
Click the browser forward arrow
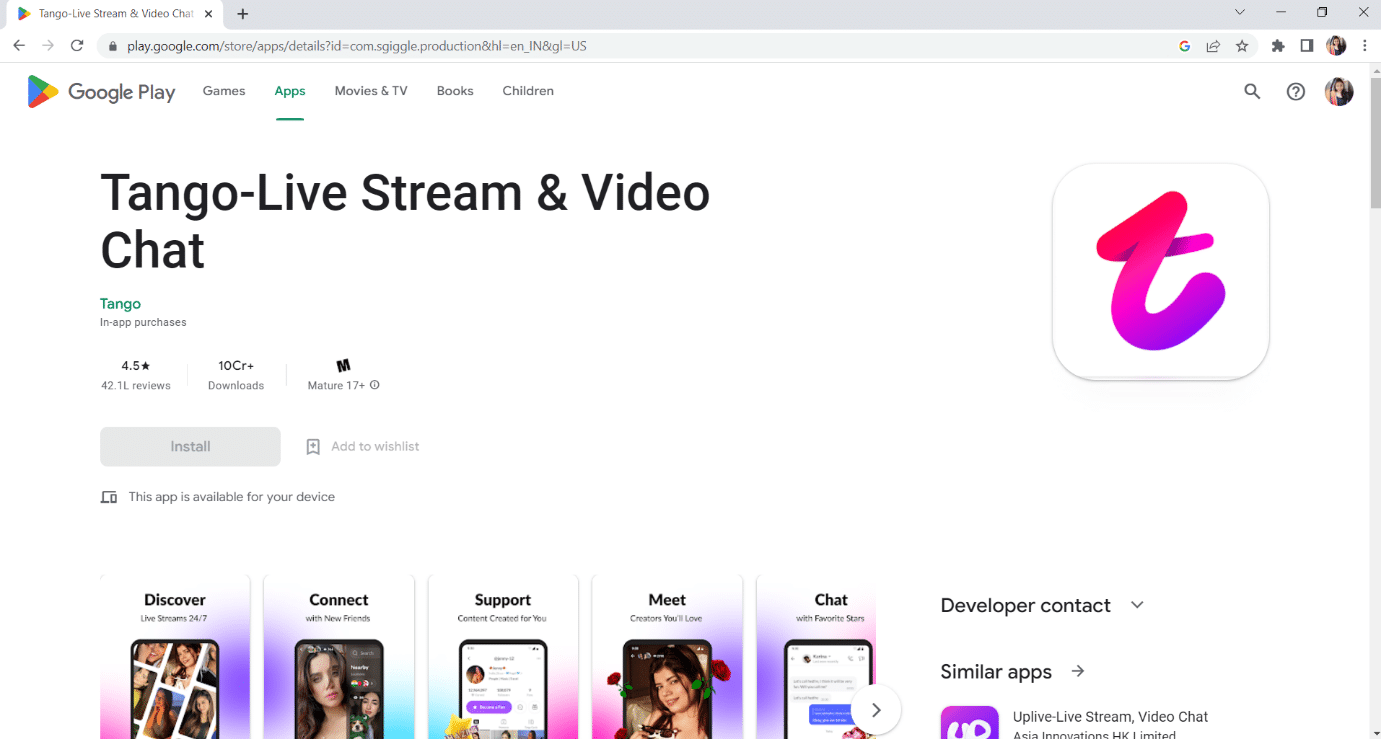[47, 46]
